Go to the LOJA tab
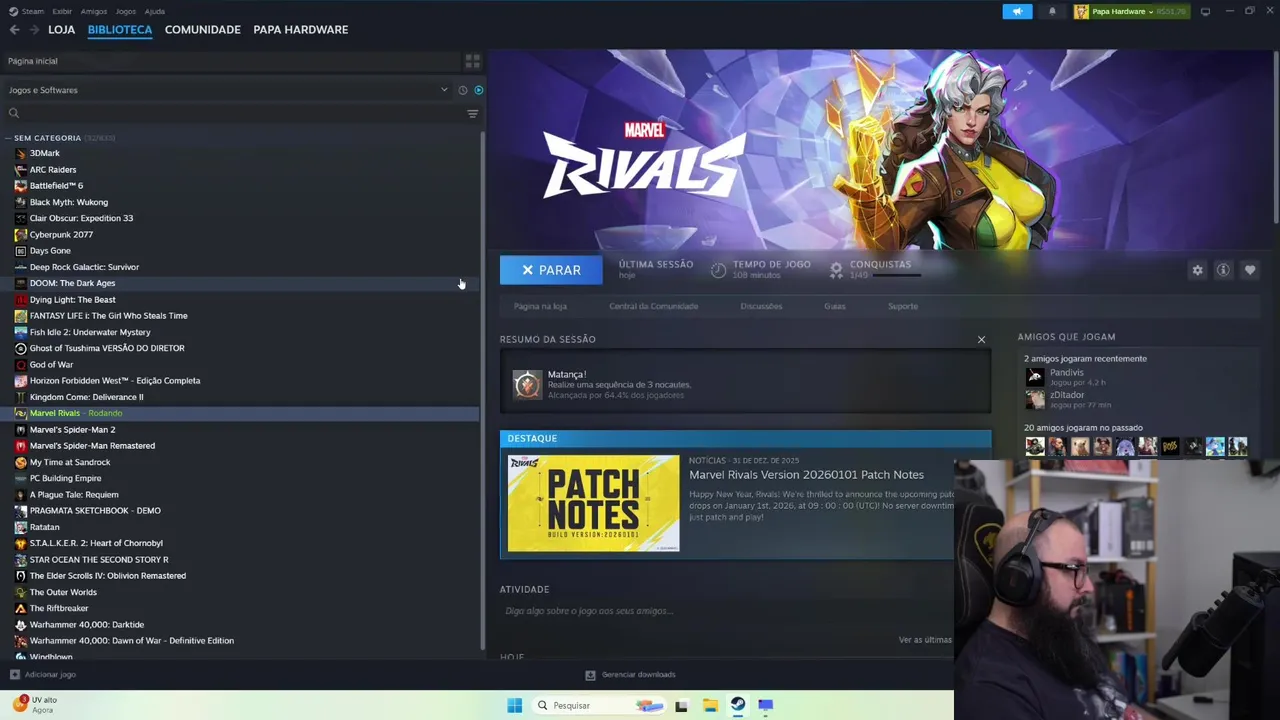Screen dimensions: 1280x720 [x=62, y=30]
